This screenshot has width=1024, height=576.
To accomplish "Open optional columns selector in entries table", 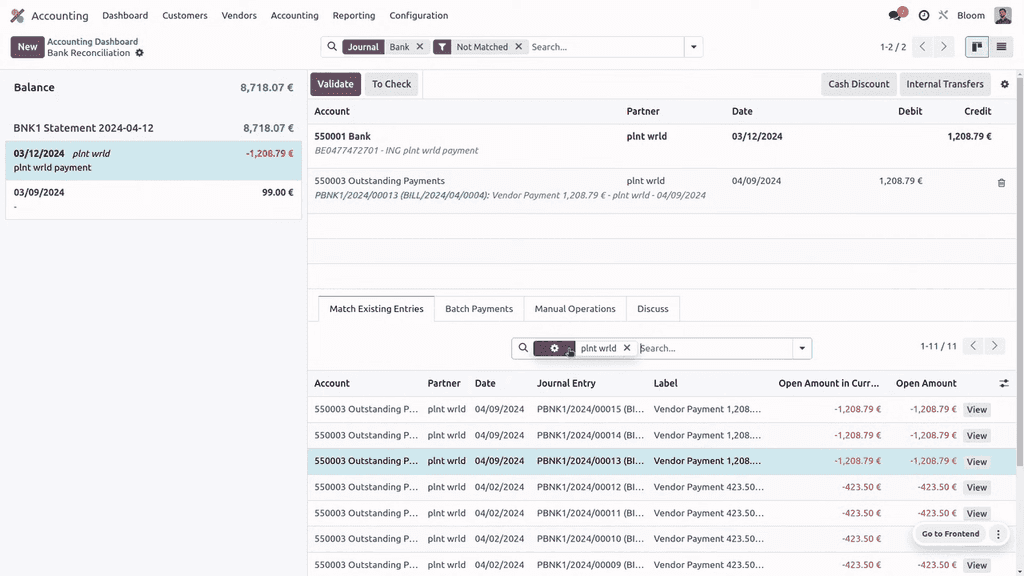I will 1004,383.
